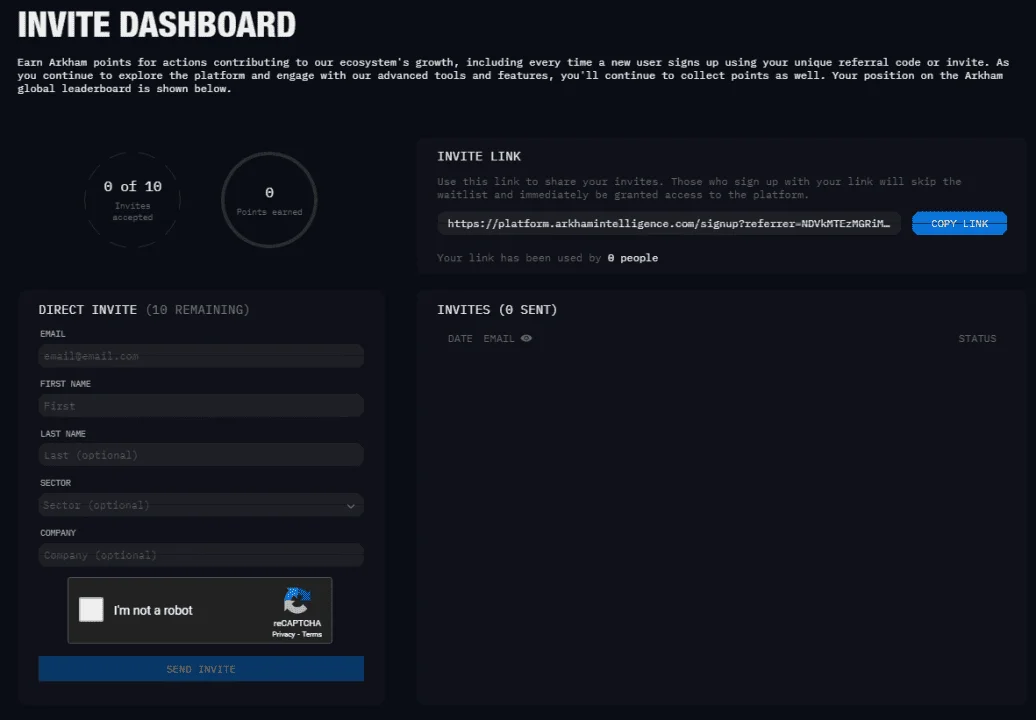1036x720 pixels.
Task: Click the DATE column header
Action: click(460, 338)
